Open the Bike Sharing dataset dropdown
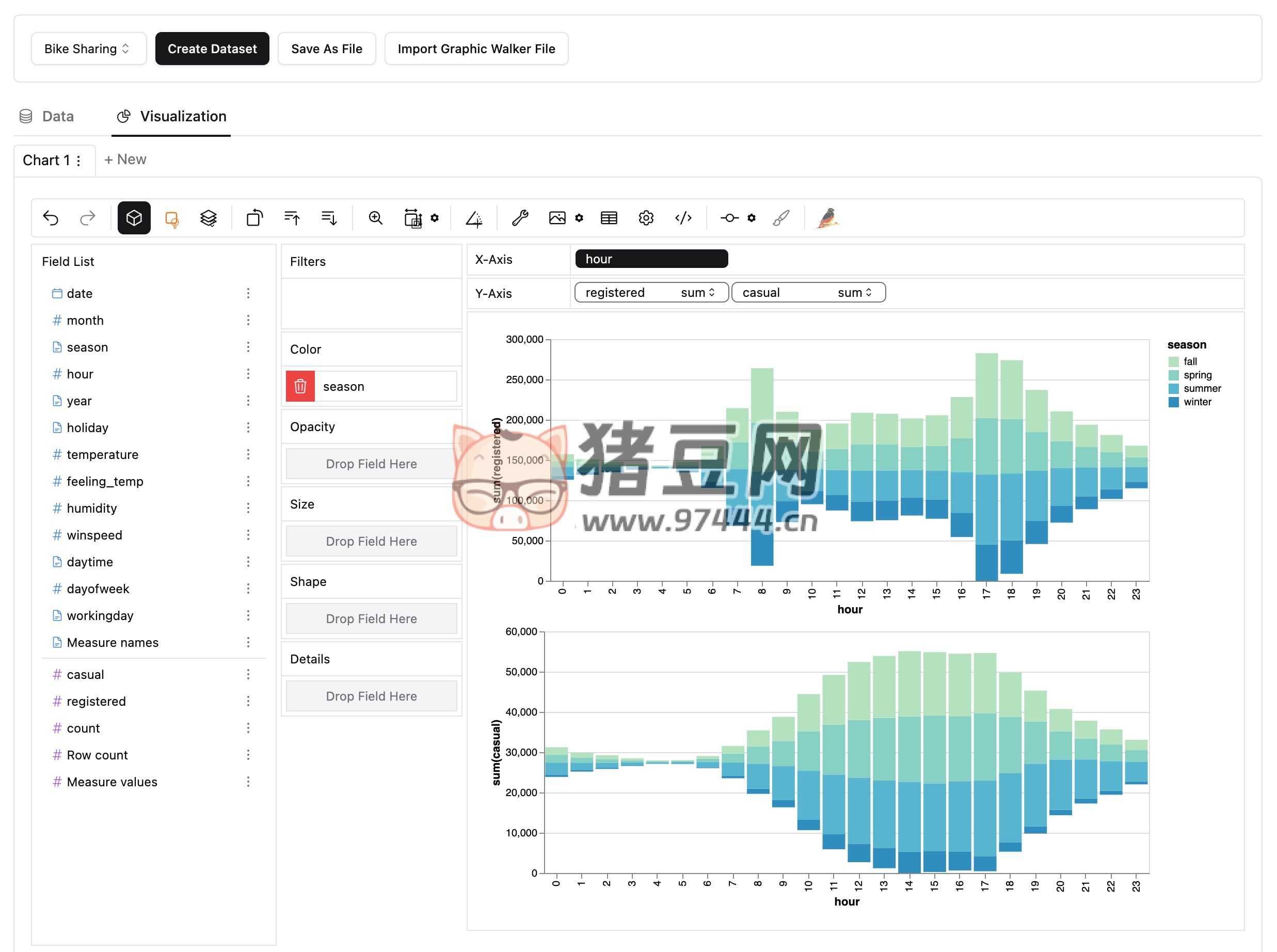1277x952 pixels. [88, 49]
